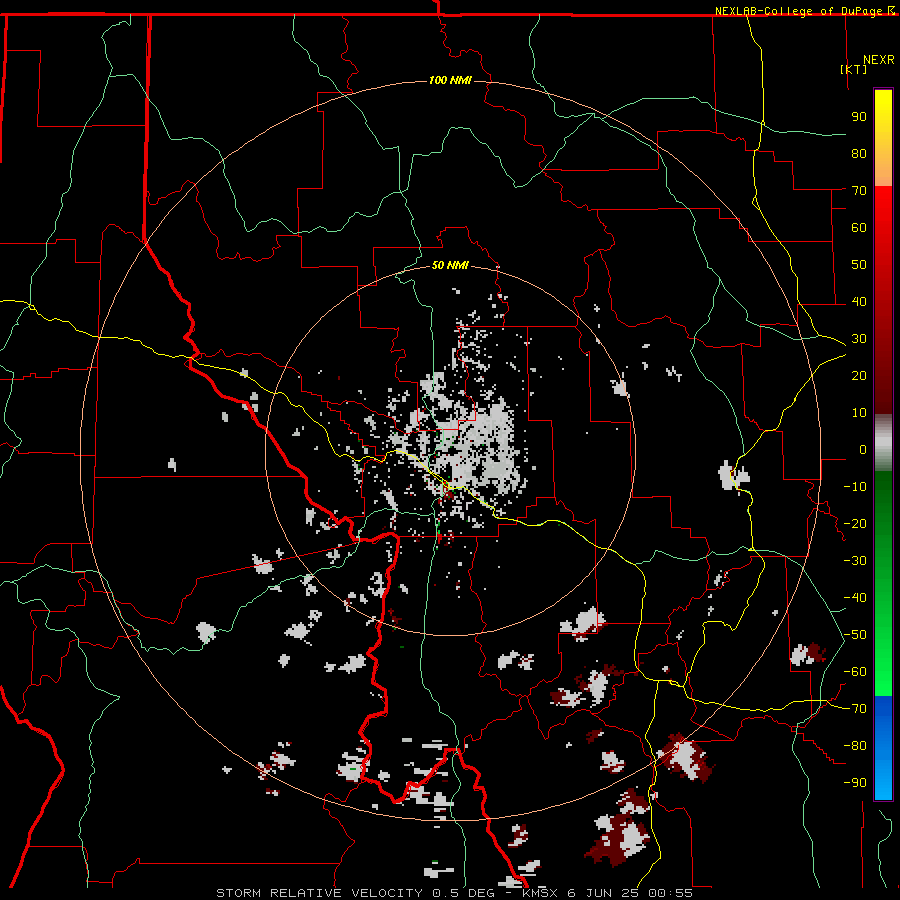Image resolution: width=900 pixels, height=900 pixels.
Task: Click the -90 scale value
Action: click(855, 783)
